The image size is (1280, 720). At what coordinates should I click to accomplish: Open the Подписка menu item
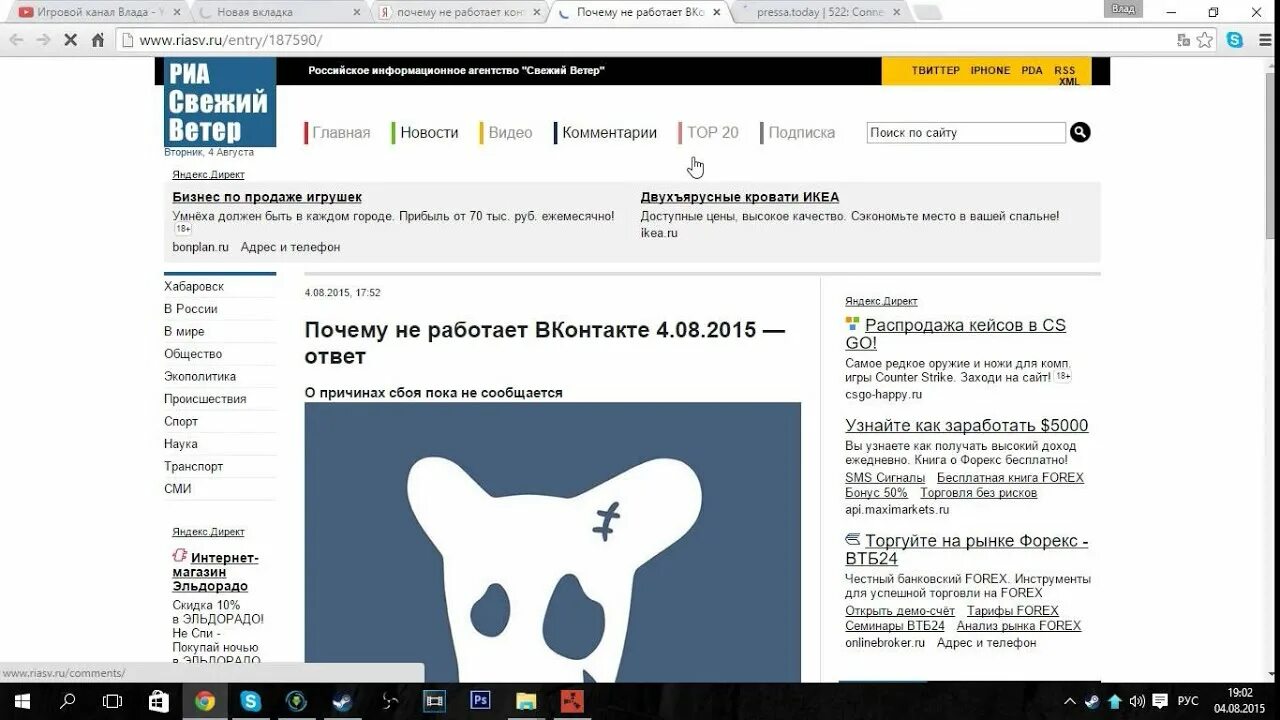(801, 132)
